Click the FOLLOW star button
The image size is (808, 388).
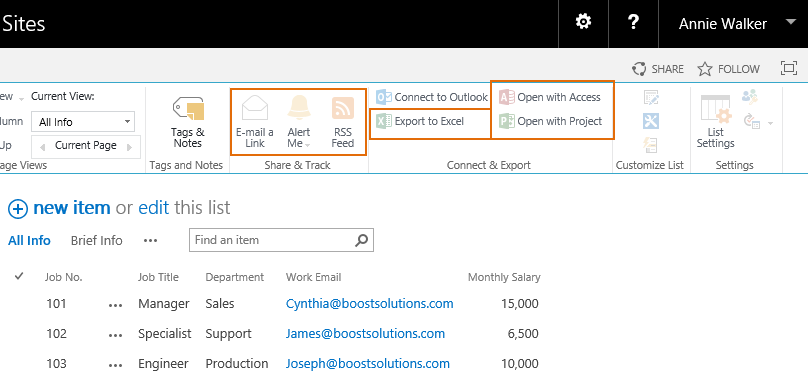[x=728, y=69]
